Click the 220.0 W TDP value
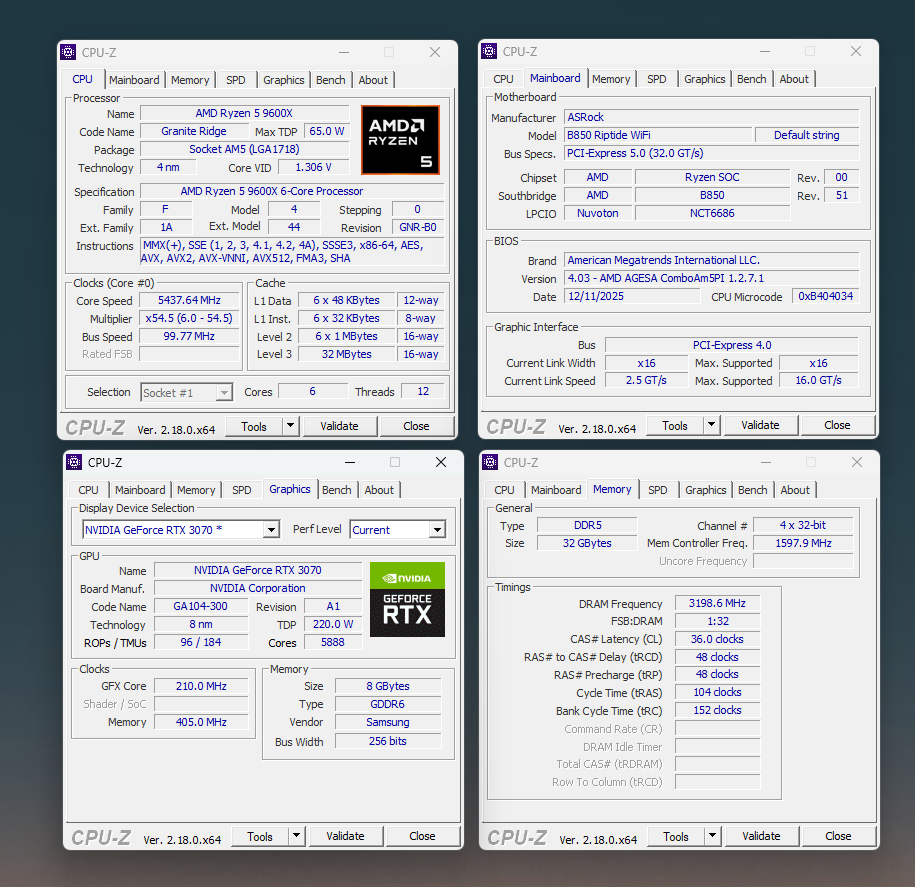 coord(333,624)
